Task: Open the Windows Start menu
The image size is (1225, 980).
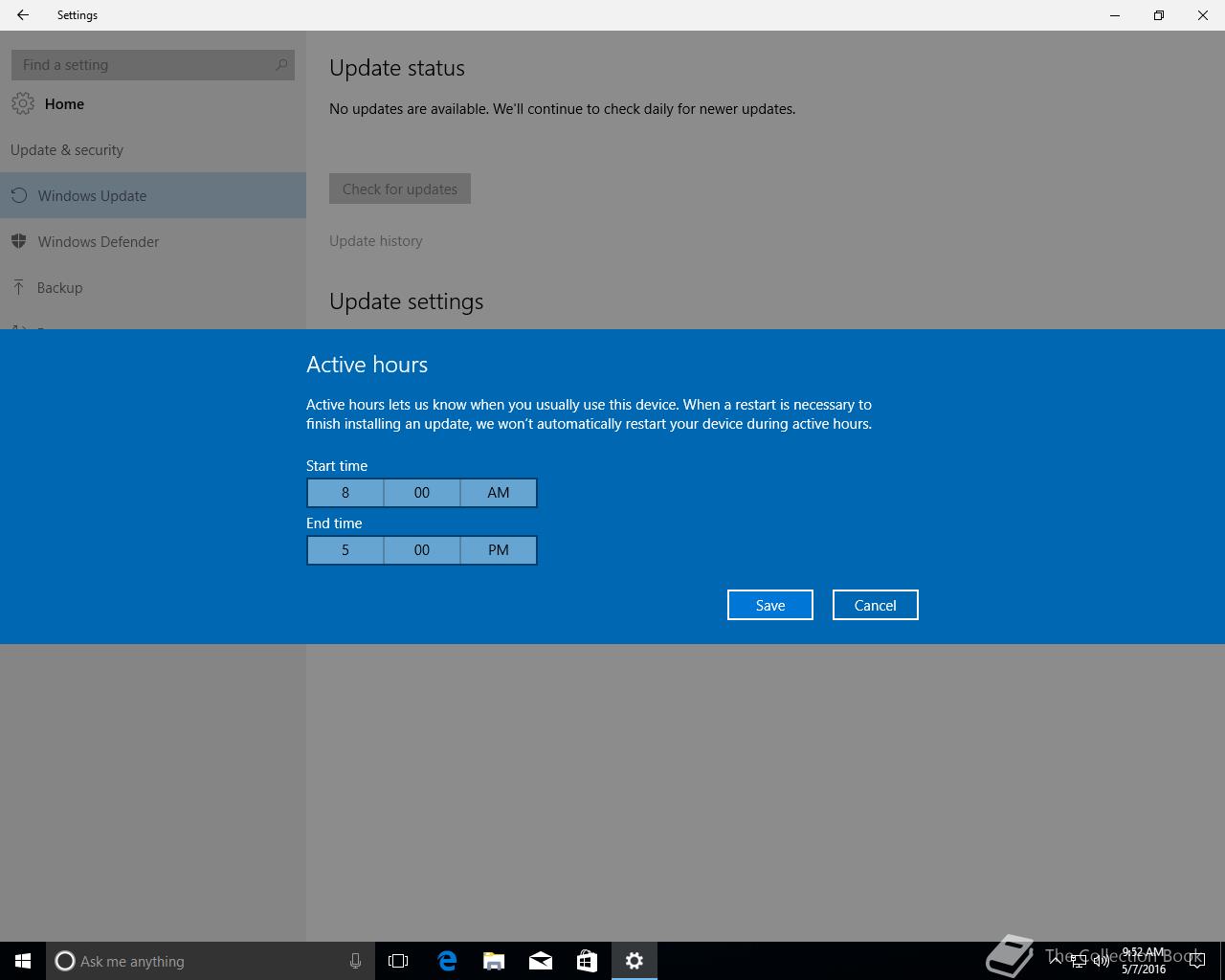Action: (x=23, y=961)
